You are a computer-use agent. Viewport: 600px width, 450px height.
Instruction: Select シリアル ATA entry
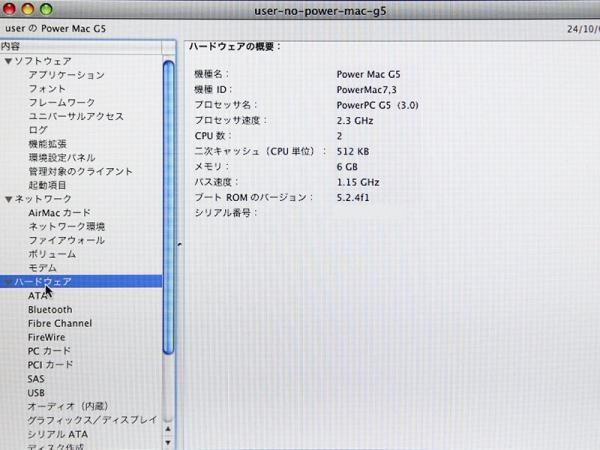pos(57,434)
